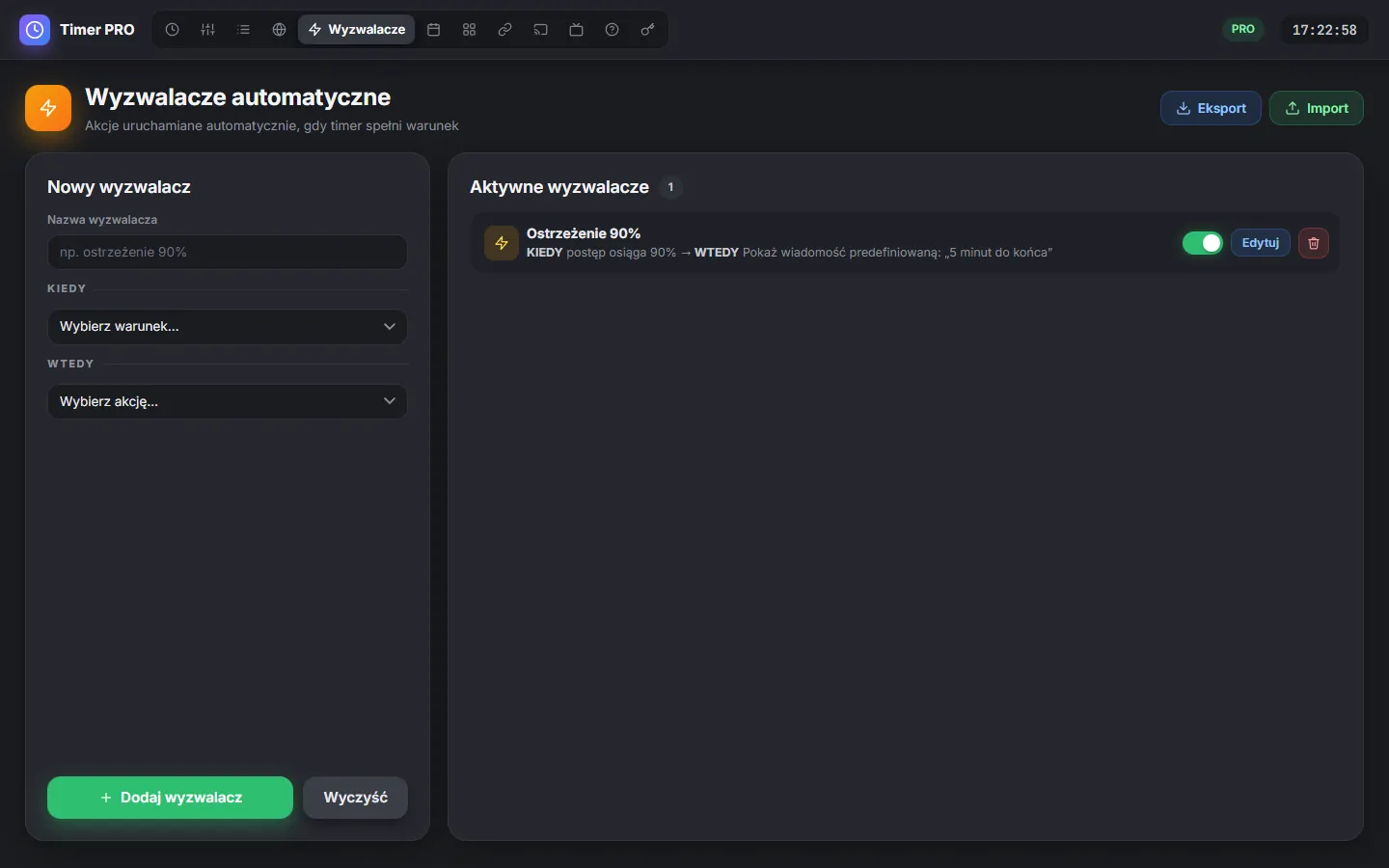The image size is (1389, 868).
Task: Click the Wyzwalacze automatyczne page title
Action: point(238,97)
